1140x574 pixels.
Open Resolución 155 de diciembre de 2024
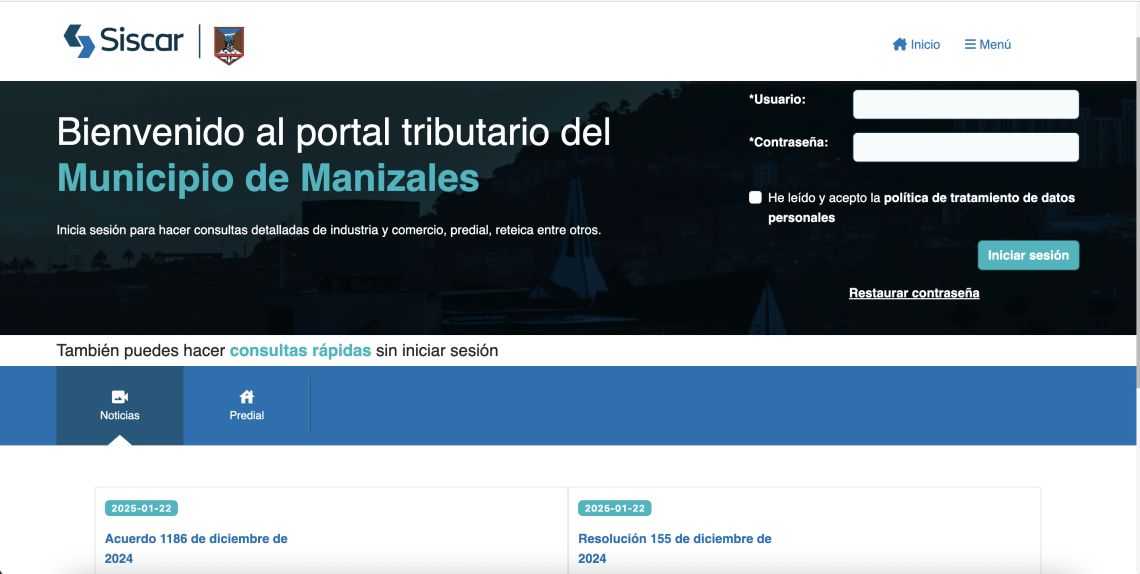(x=675, y=549)
